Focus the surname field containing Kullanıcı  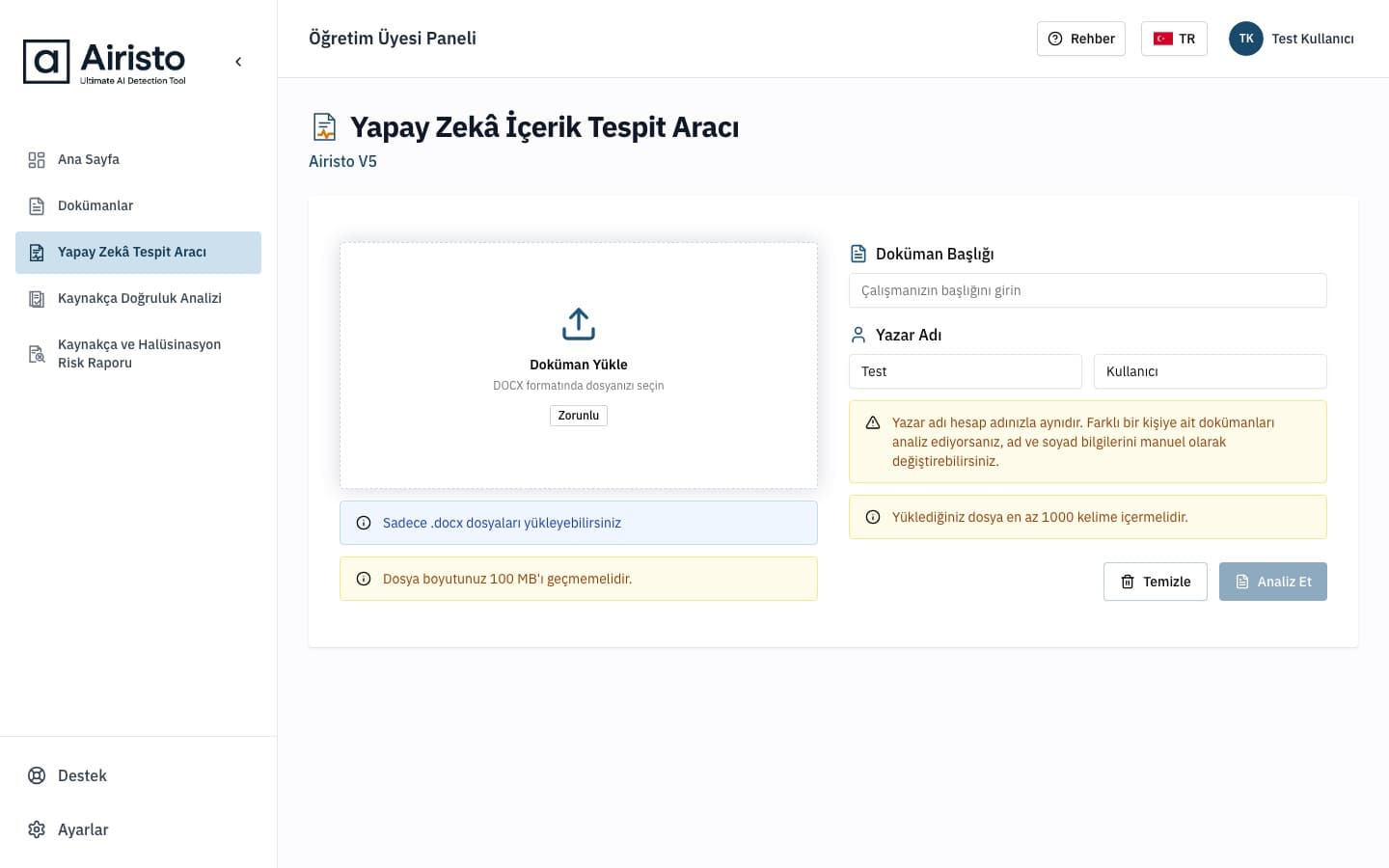(1211, 371)
